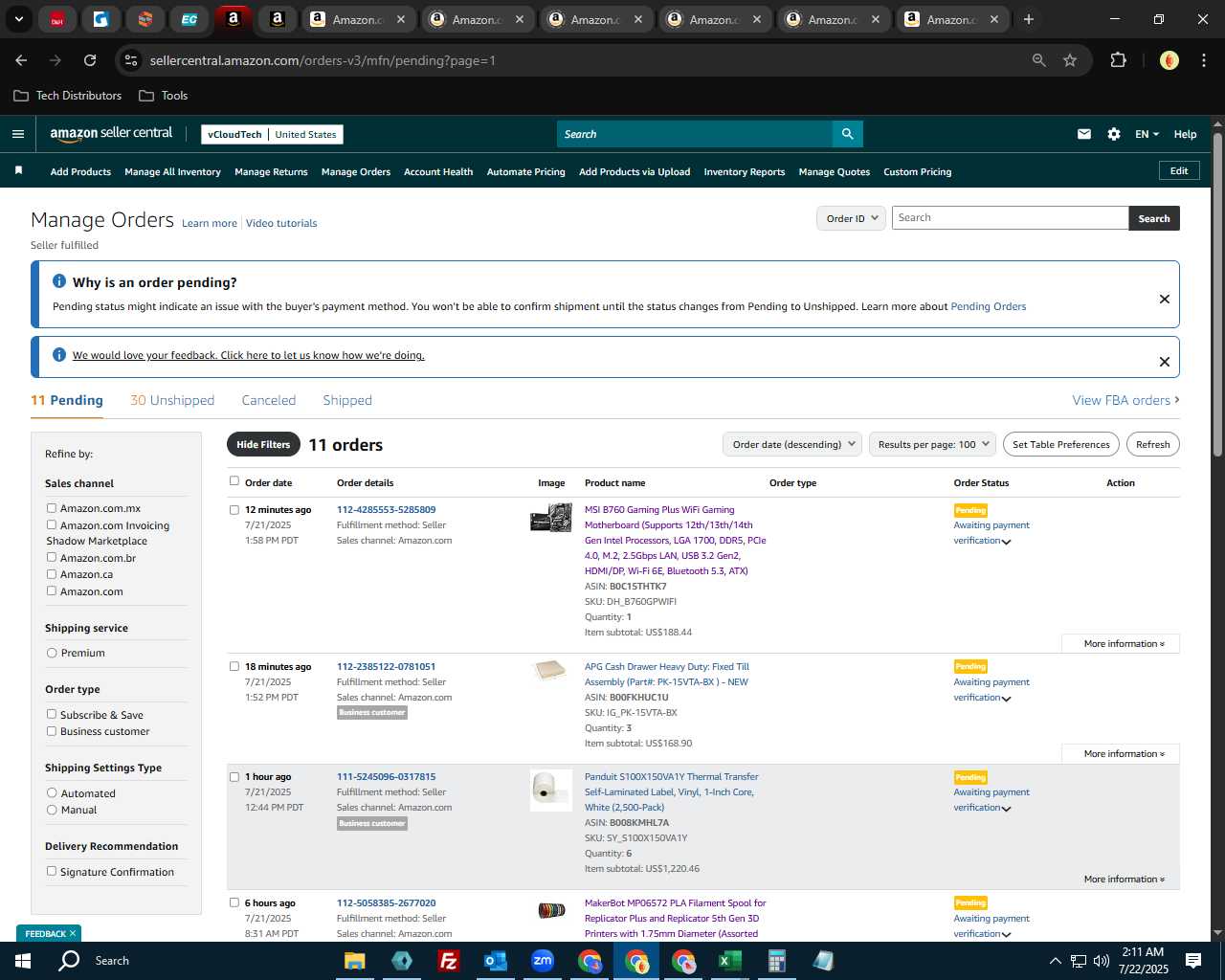The image size is (1225, 980).
Task: Open Inventory Reports menu item
Action: (745, 172)
